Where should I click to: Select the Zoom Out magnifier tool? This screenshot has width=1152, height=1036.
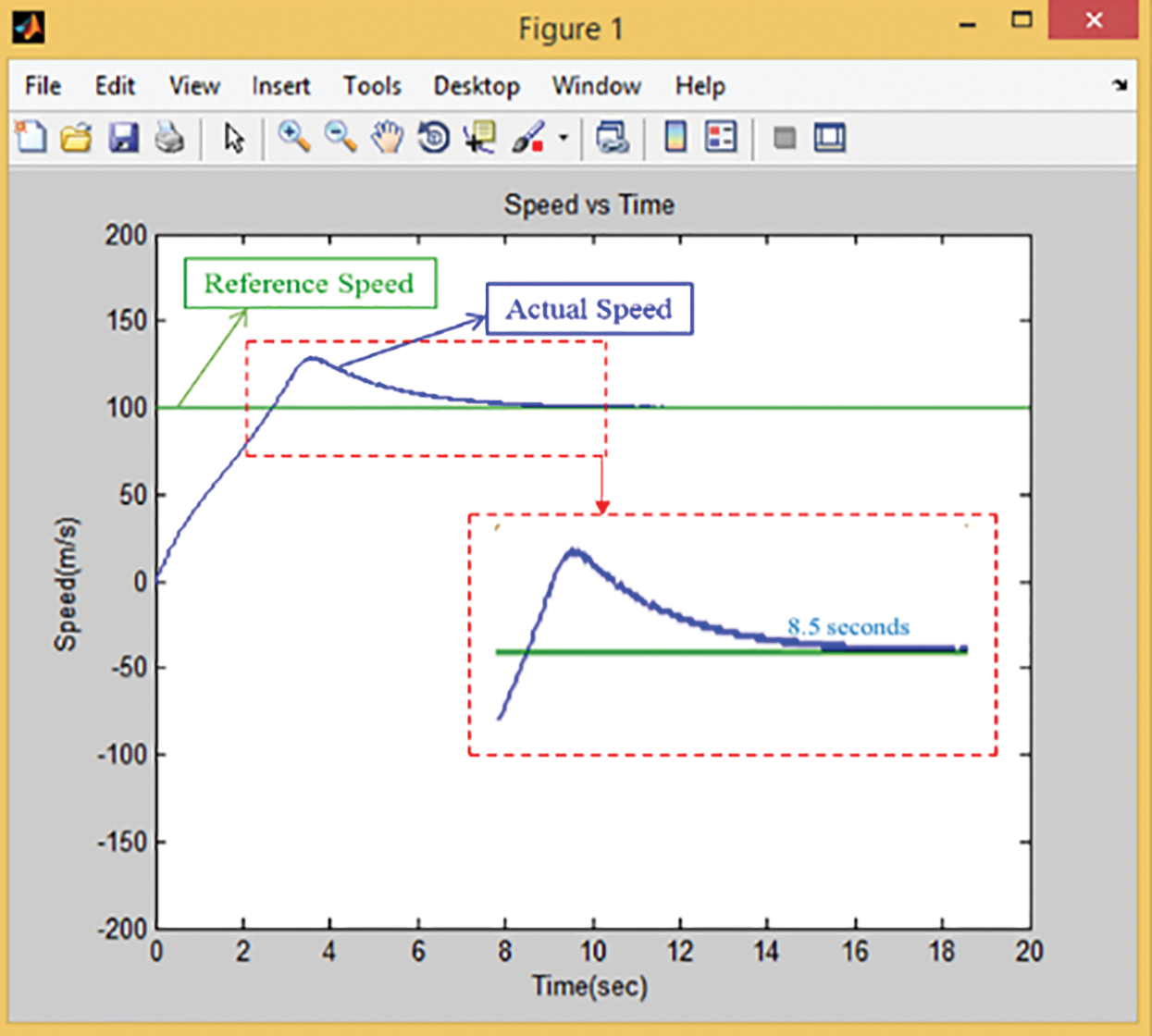[341, 138]
